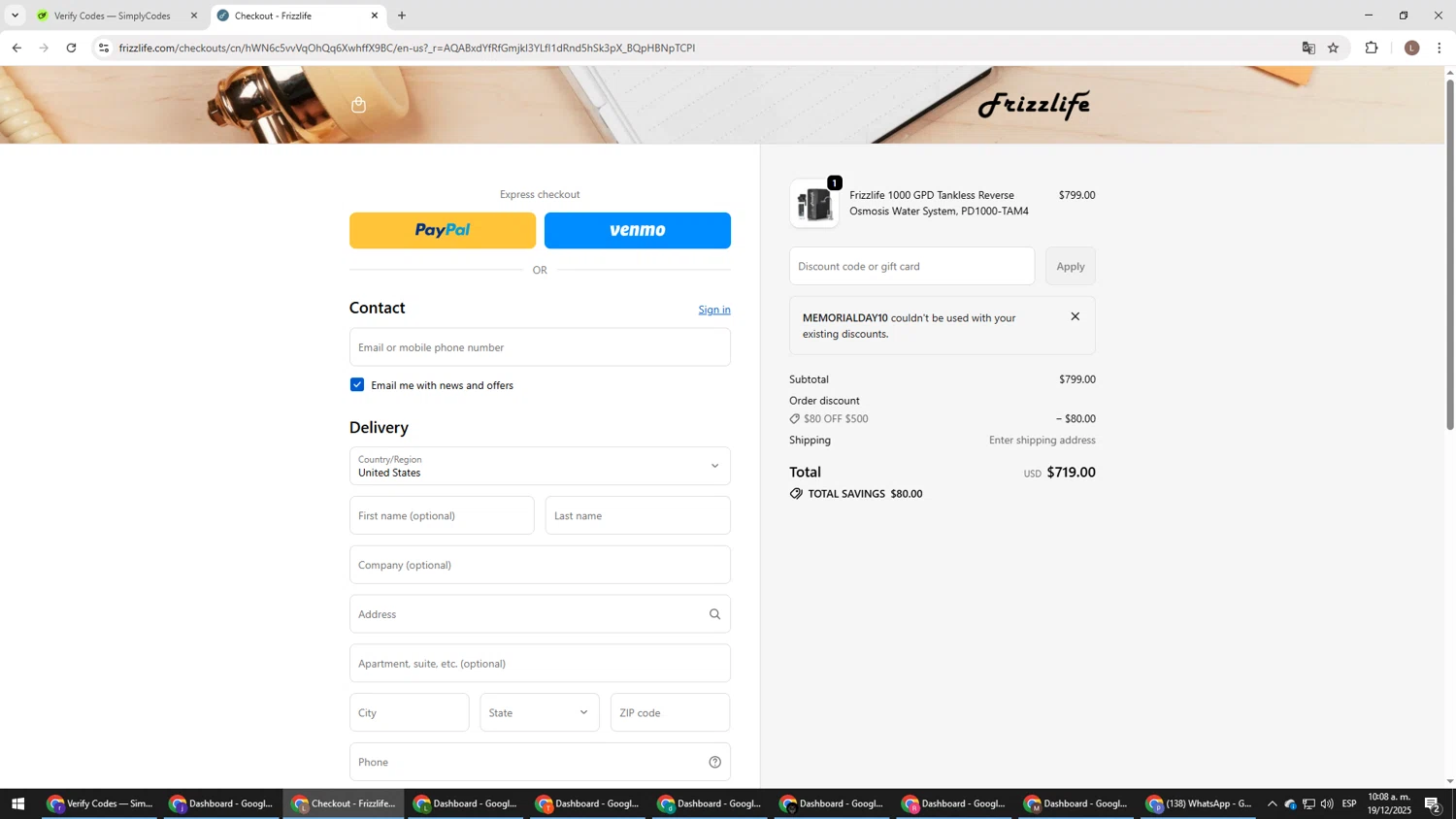Open the phone field help icon
This screenshot has height=819, width=1456.
[714, 762]
